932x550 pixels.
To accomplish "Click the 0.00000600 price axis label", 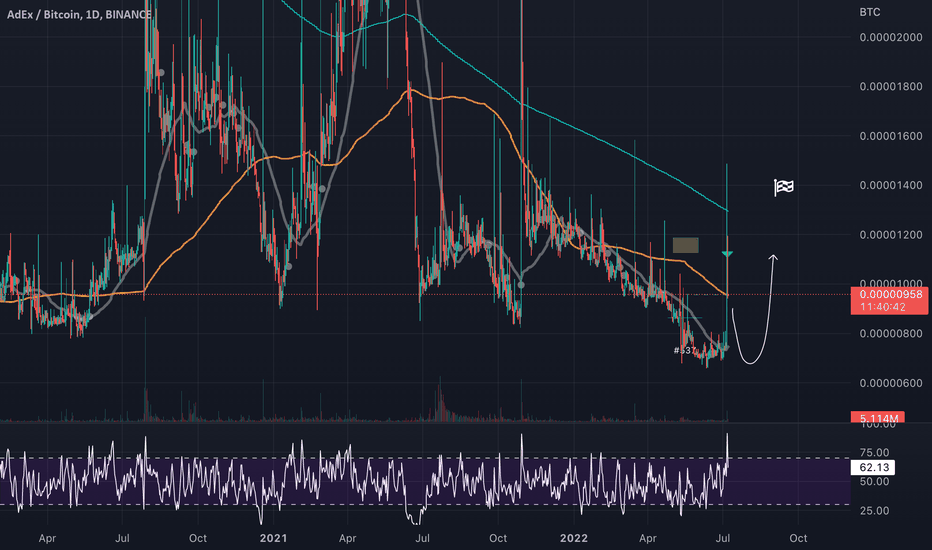I will [890, 383].
